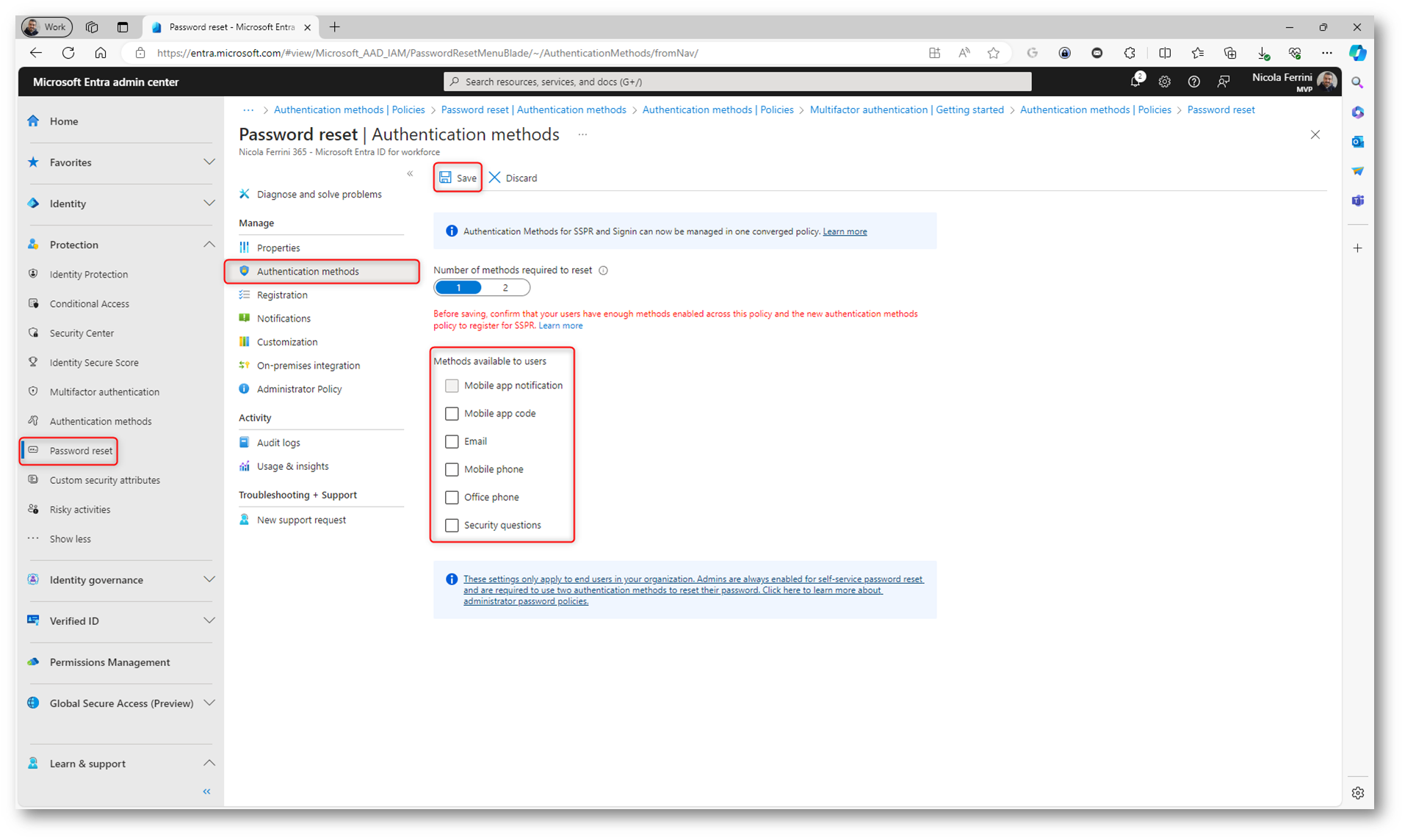
Task: Collapse the left navigation pane
Action: pos(207,792)
